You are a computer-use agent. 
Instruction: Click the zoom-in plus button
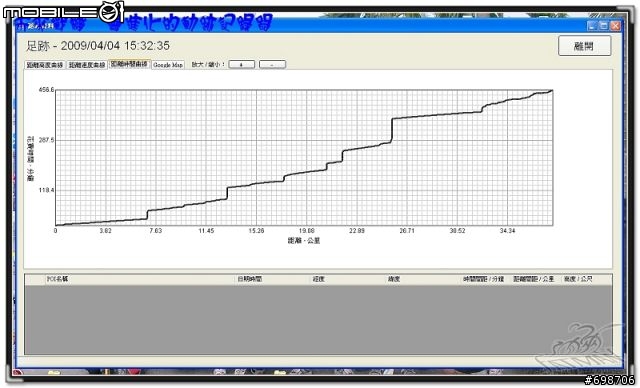pyautogui.click(x=242, y=64)
